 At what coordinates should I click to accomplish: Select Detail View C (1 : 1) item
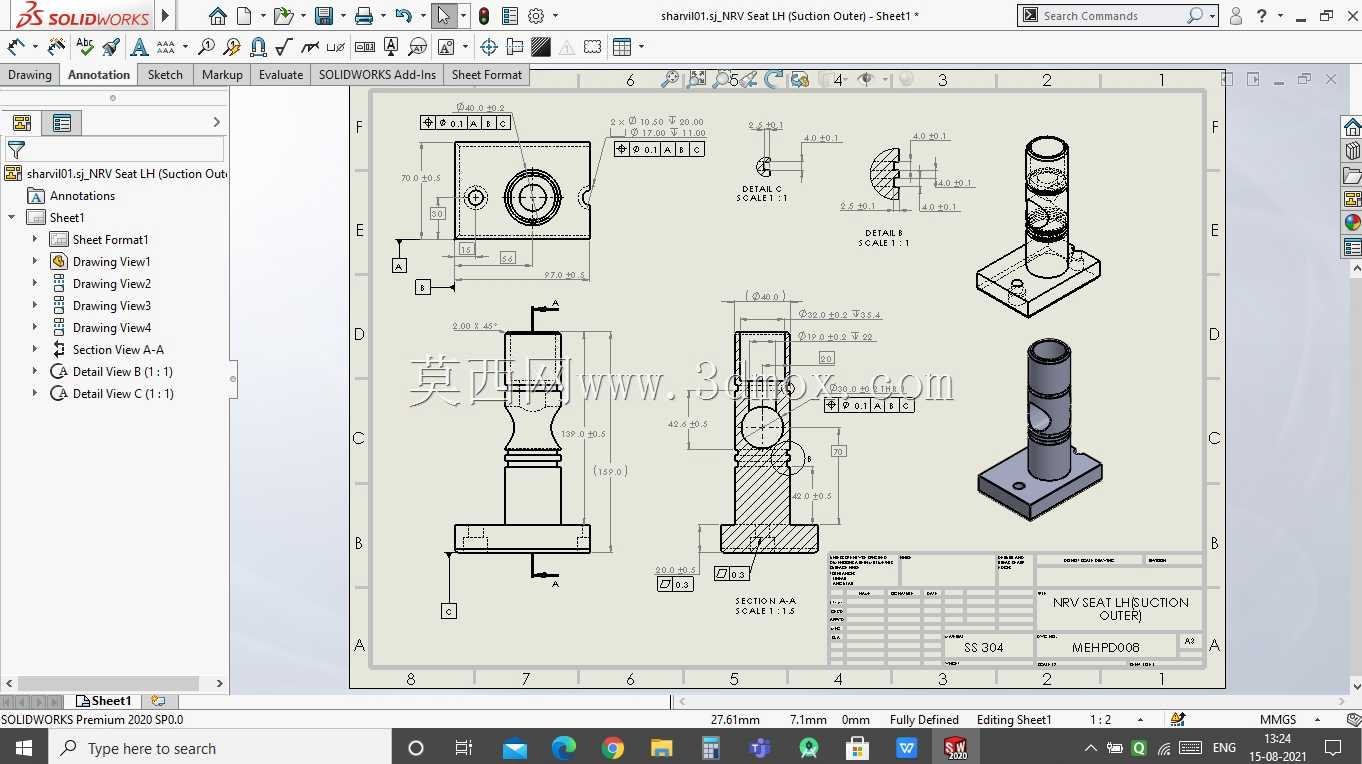click(123, 394)
